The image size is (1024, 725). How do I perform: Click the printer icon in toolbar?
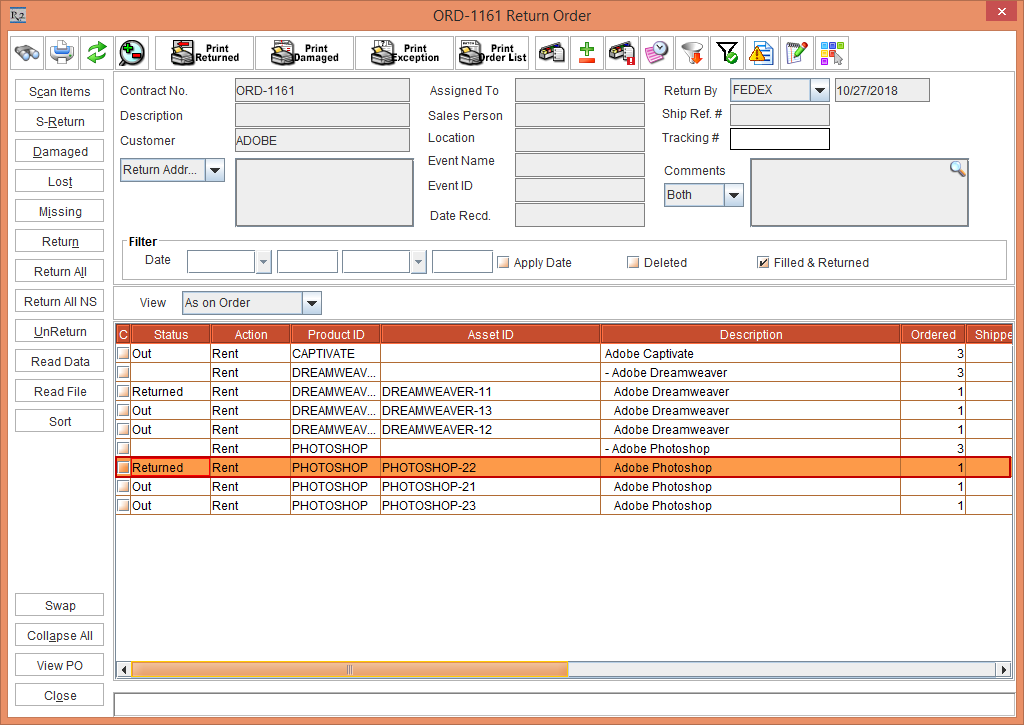click(x=62, y=52)
